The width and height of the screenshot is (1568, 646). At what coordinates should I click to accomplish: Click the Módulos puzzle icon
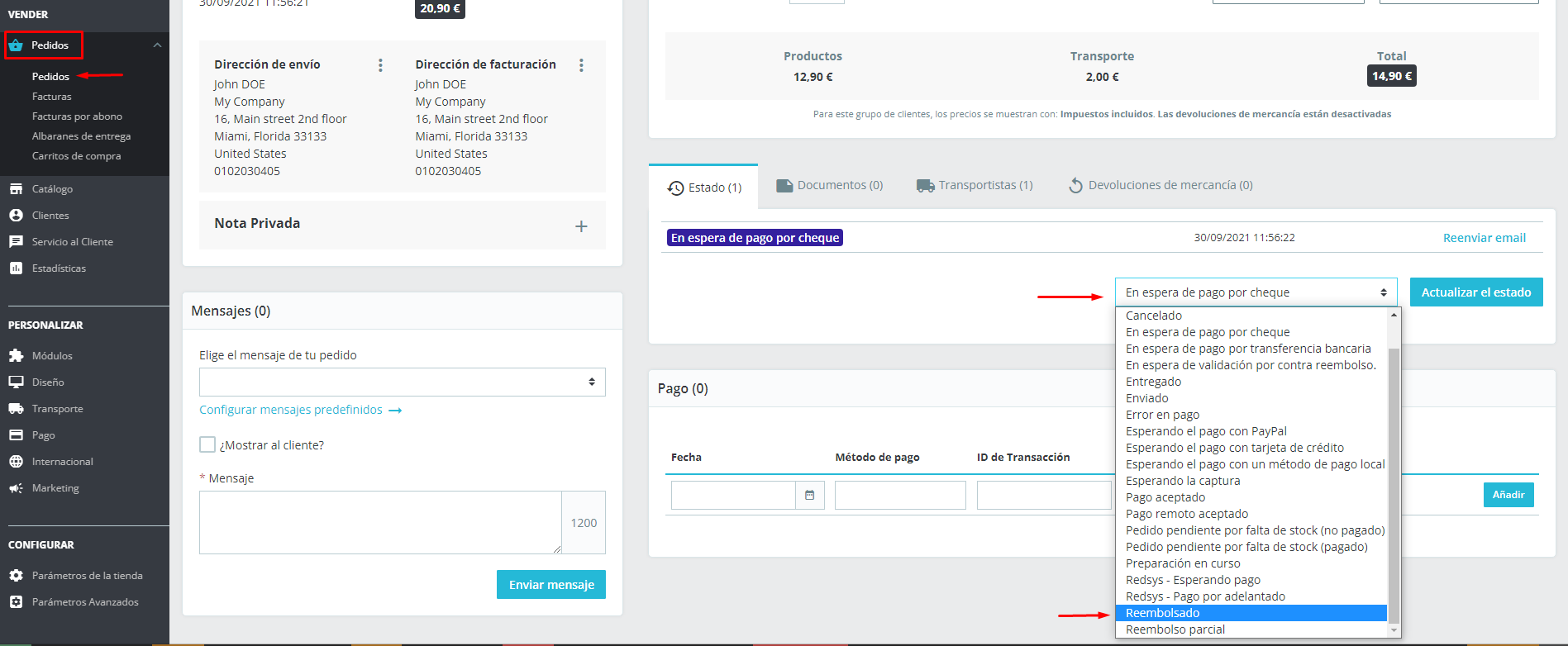point(16,356)
